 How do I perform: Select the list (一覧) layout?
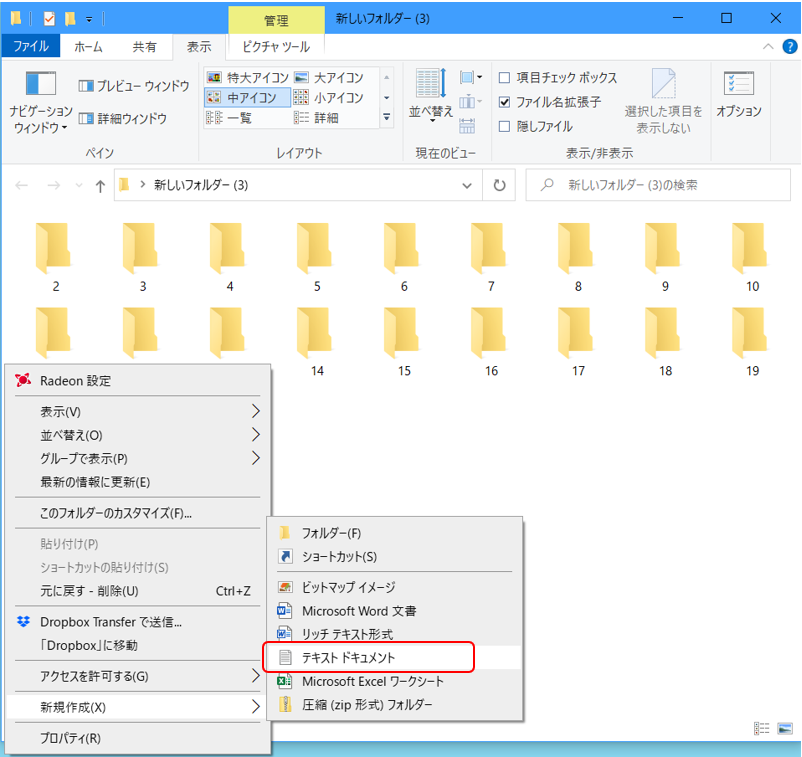(229, 118)
